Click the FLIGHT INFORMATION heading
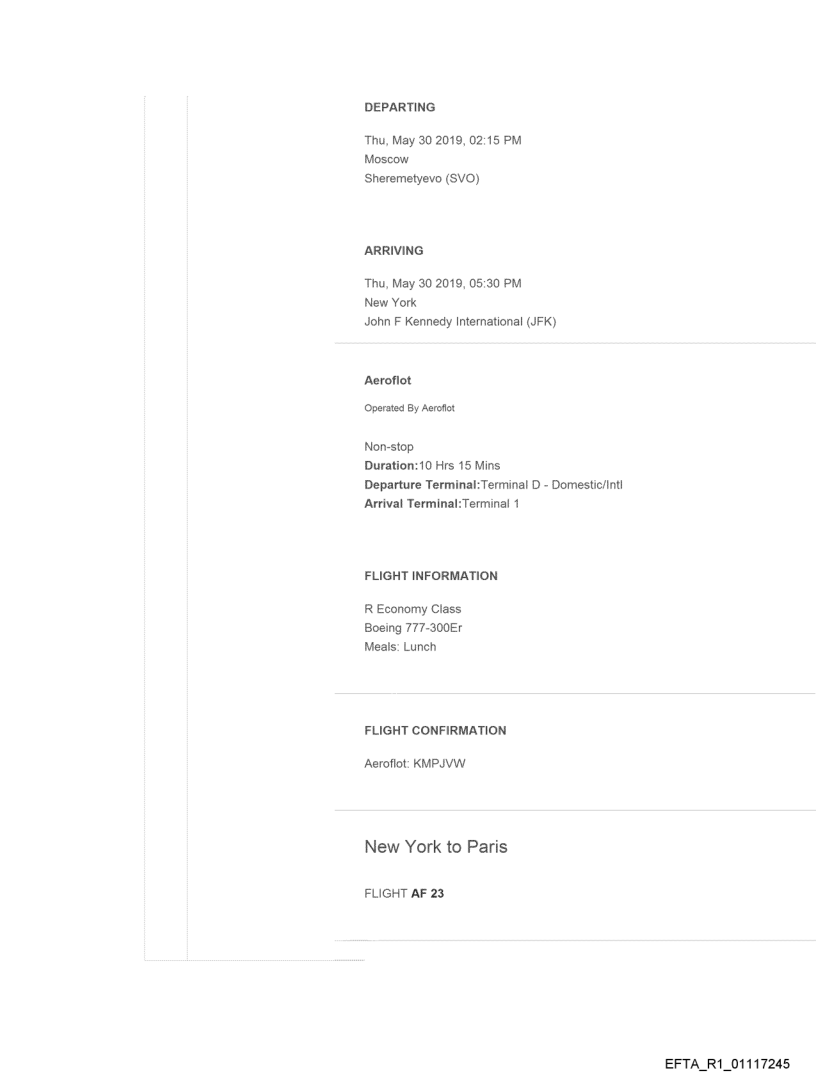 (x=431, y=576)
